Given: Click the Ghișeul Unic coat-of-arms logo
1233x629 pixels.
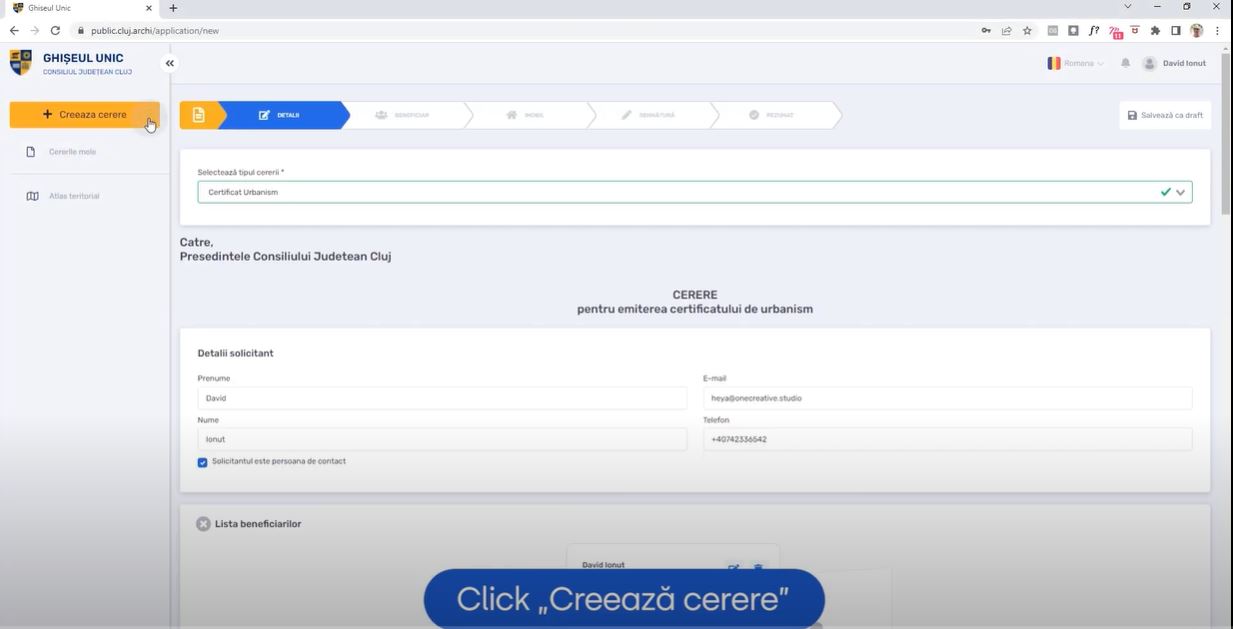Looking at the screenshot, I should pos(20,62).
